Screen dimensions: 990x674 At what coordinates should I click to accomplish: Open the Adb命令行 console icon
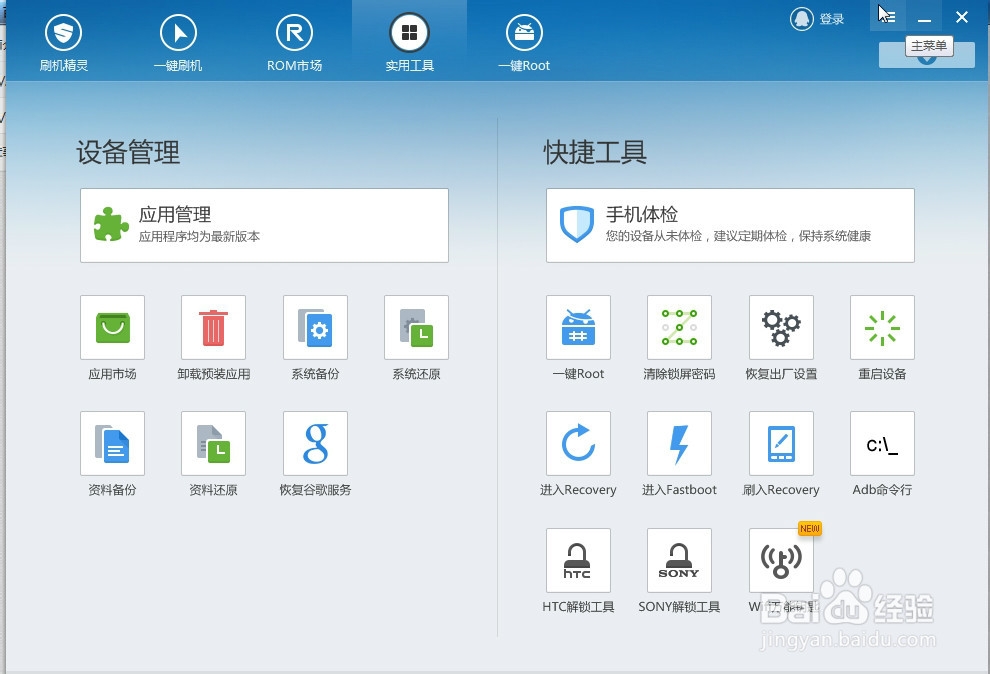click(882, 444)
